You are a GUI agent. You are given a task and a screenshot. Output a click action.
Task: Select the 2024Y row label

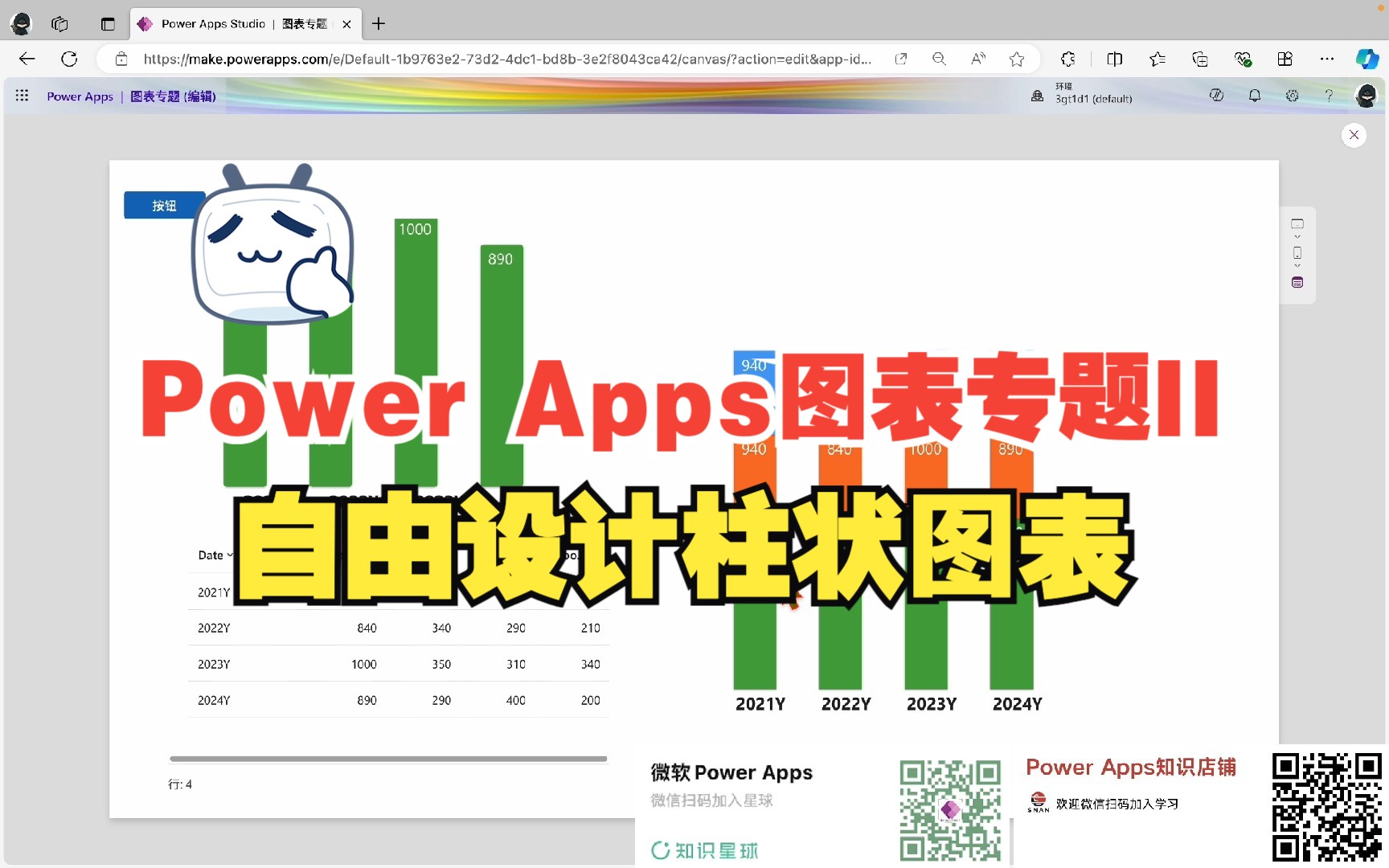[x=214, y=701]
